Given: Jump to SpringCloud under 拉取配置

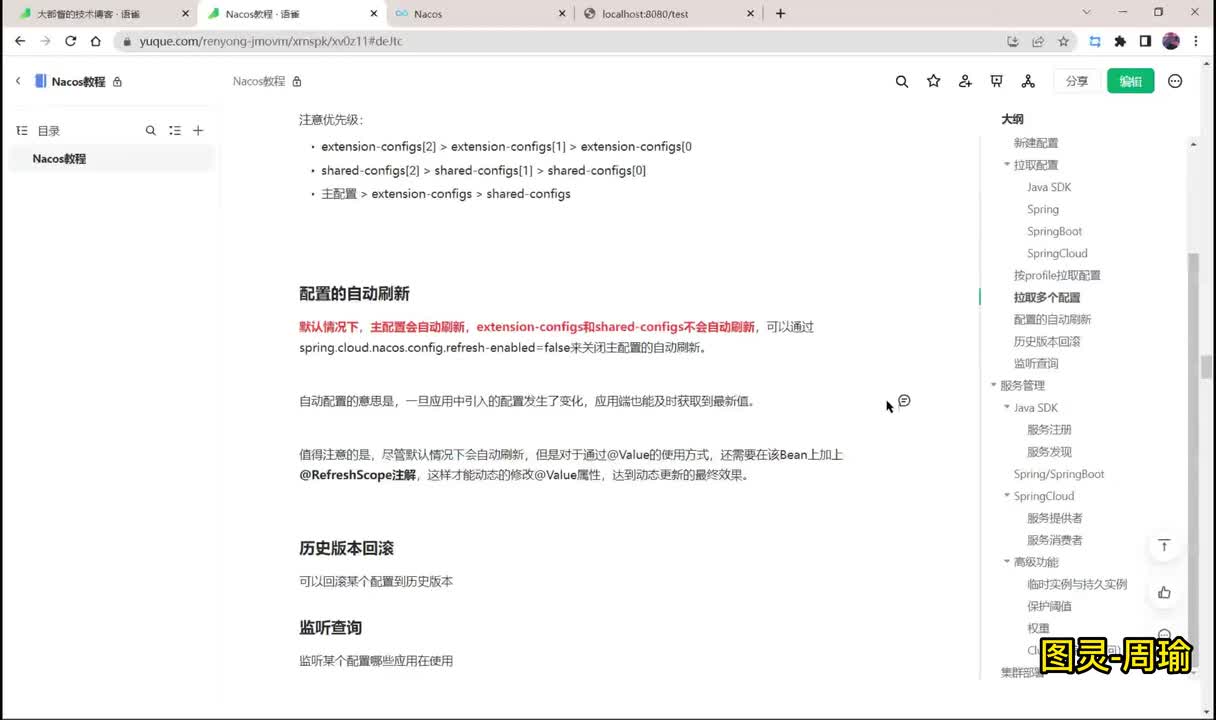Looking at the screenshot, I should [1057, 253].
